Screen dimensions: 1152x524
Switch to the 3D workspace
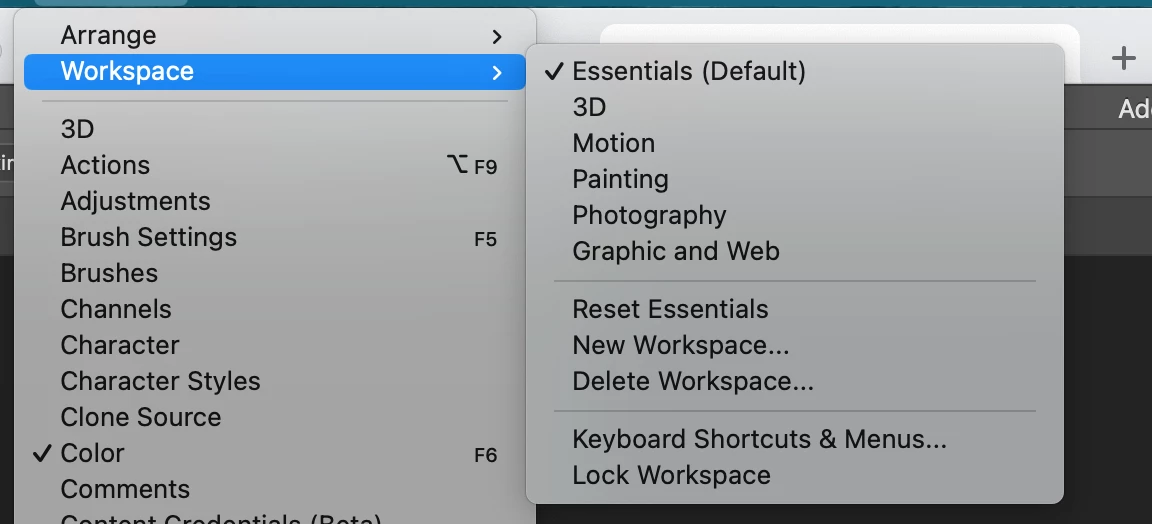[x=589, y=108]
